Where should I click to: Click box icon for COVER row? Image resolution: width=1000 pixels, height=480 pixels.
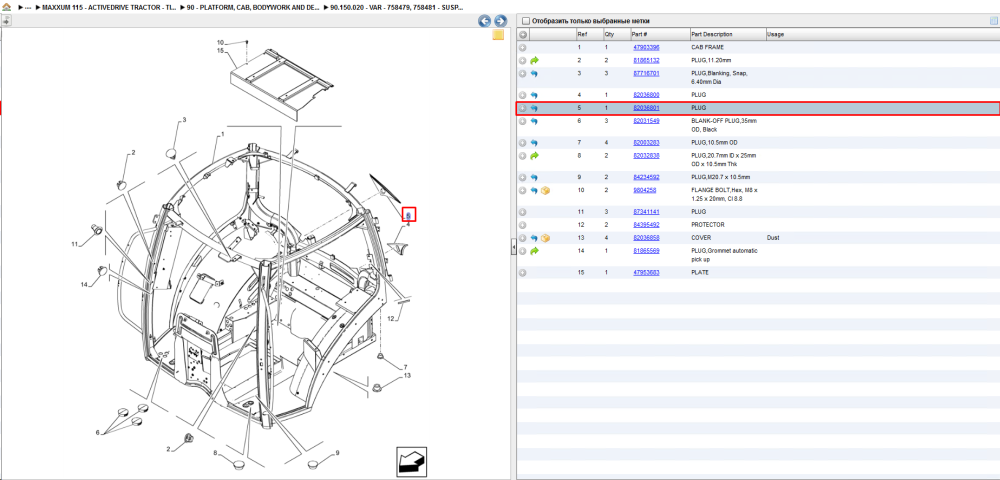coord(545,238)
